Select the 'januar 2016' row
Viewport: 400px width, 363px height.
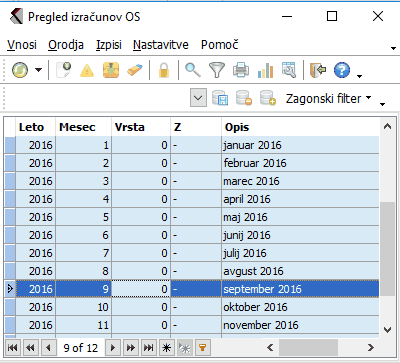(192, 145)
